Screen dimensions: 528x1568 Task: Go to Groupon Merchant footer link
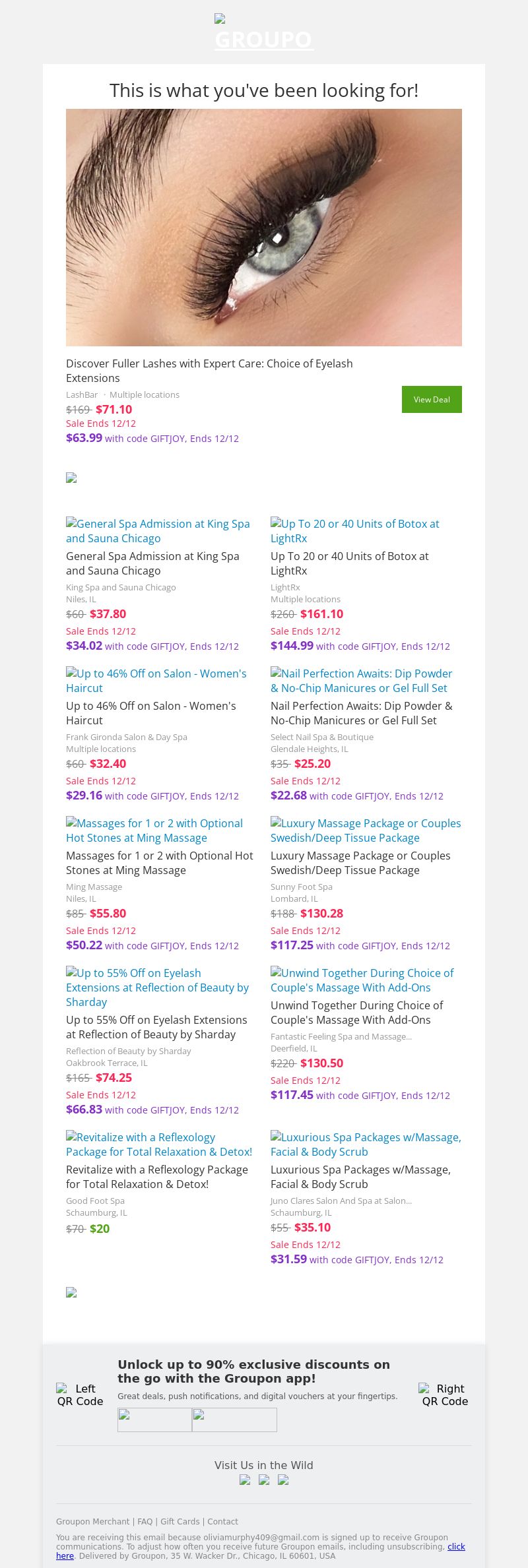pyautogui.click(x=93, y=1521)
